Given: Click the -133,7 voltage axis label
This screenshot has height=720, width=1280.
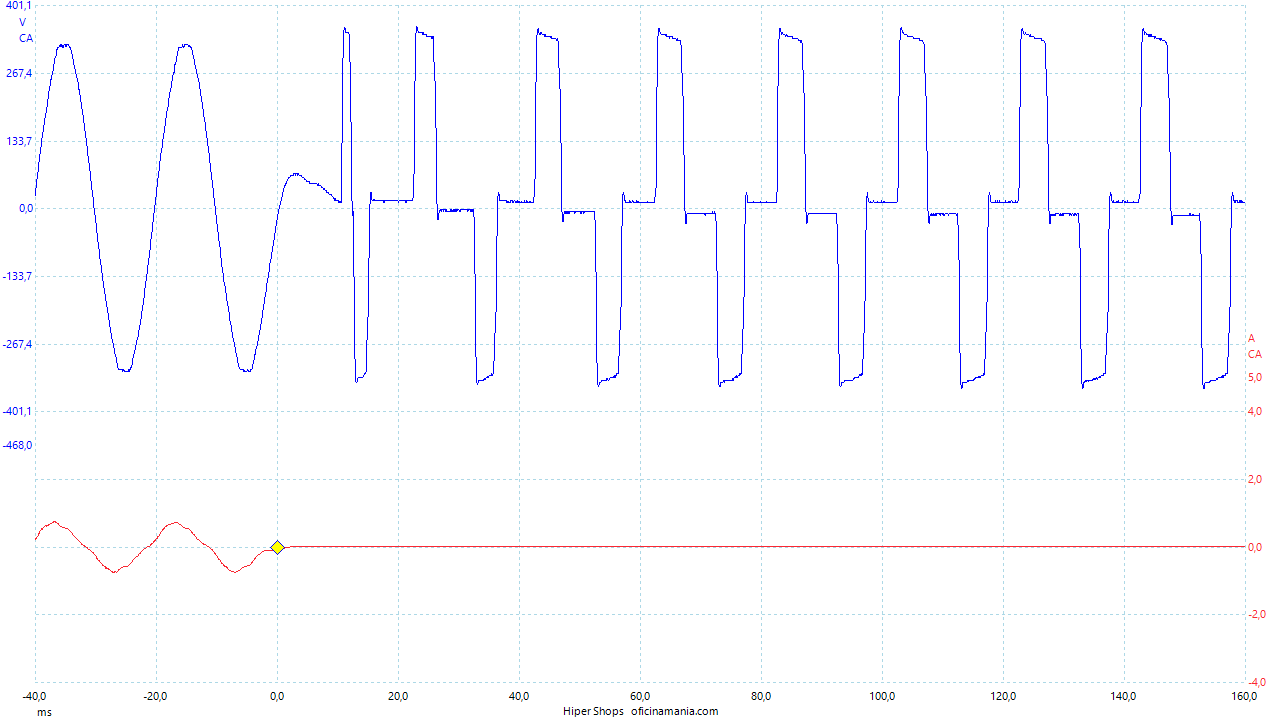Looking at the screenshot, I should click(17, 276).
